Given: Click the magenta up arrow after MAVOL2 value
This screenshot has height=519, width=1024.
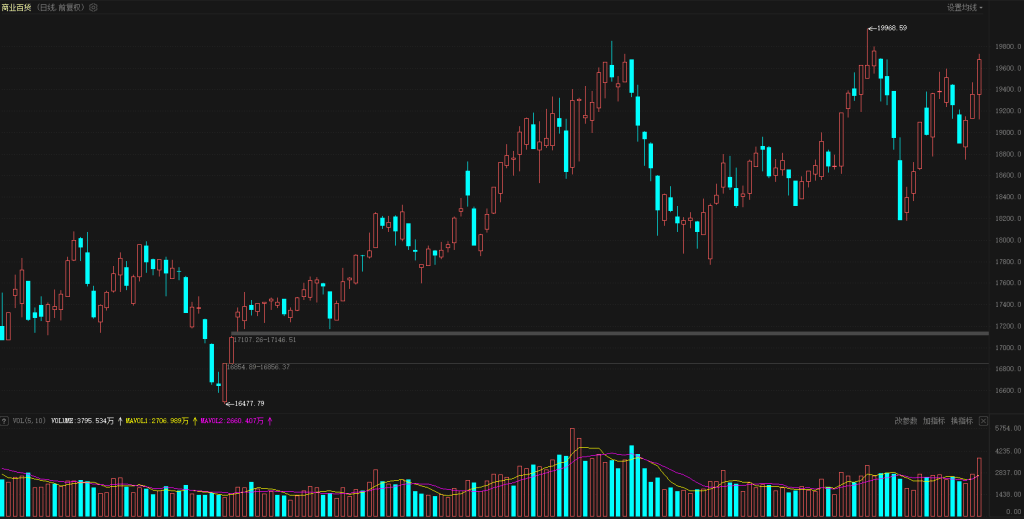Looking at the screenshot, I should tap(270, 421).
